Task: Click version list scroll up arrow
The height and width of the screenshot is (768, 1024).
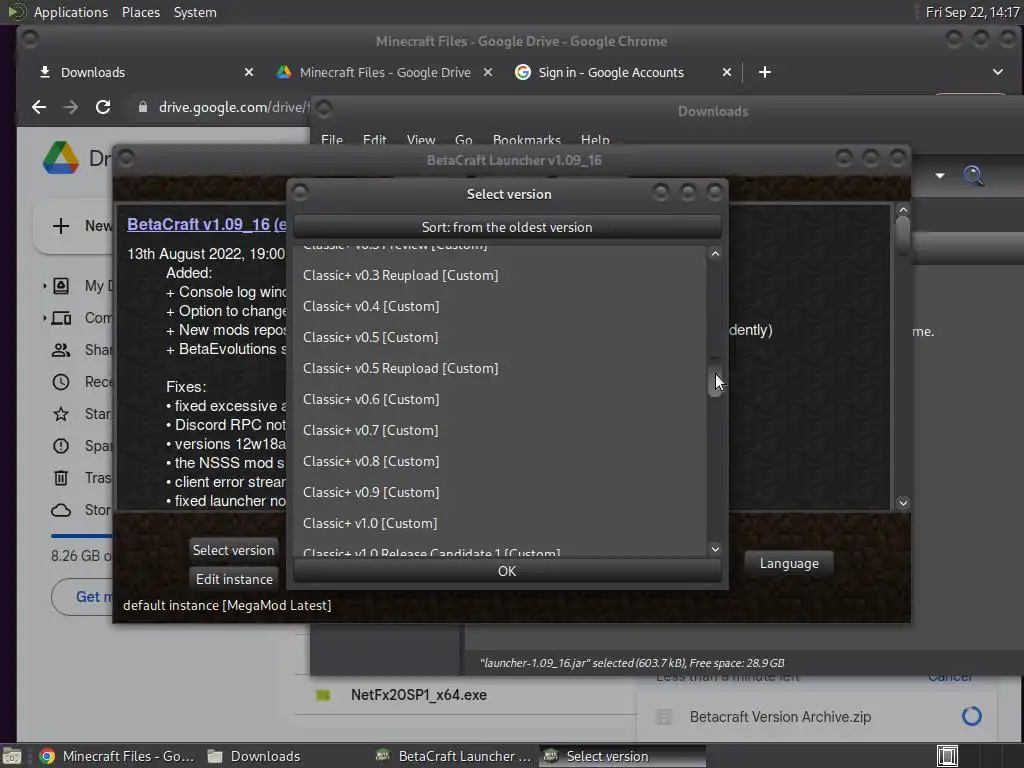Action: click(715, 254)
